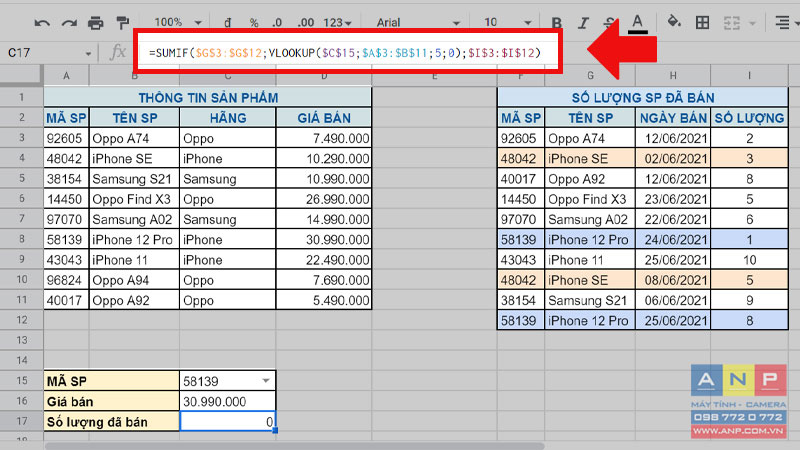
Task: Open the 100% zoom dropdown
Action: (x=178, y=22)
